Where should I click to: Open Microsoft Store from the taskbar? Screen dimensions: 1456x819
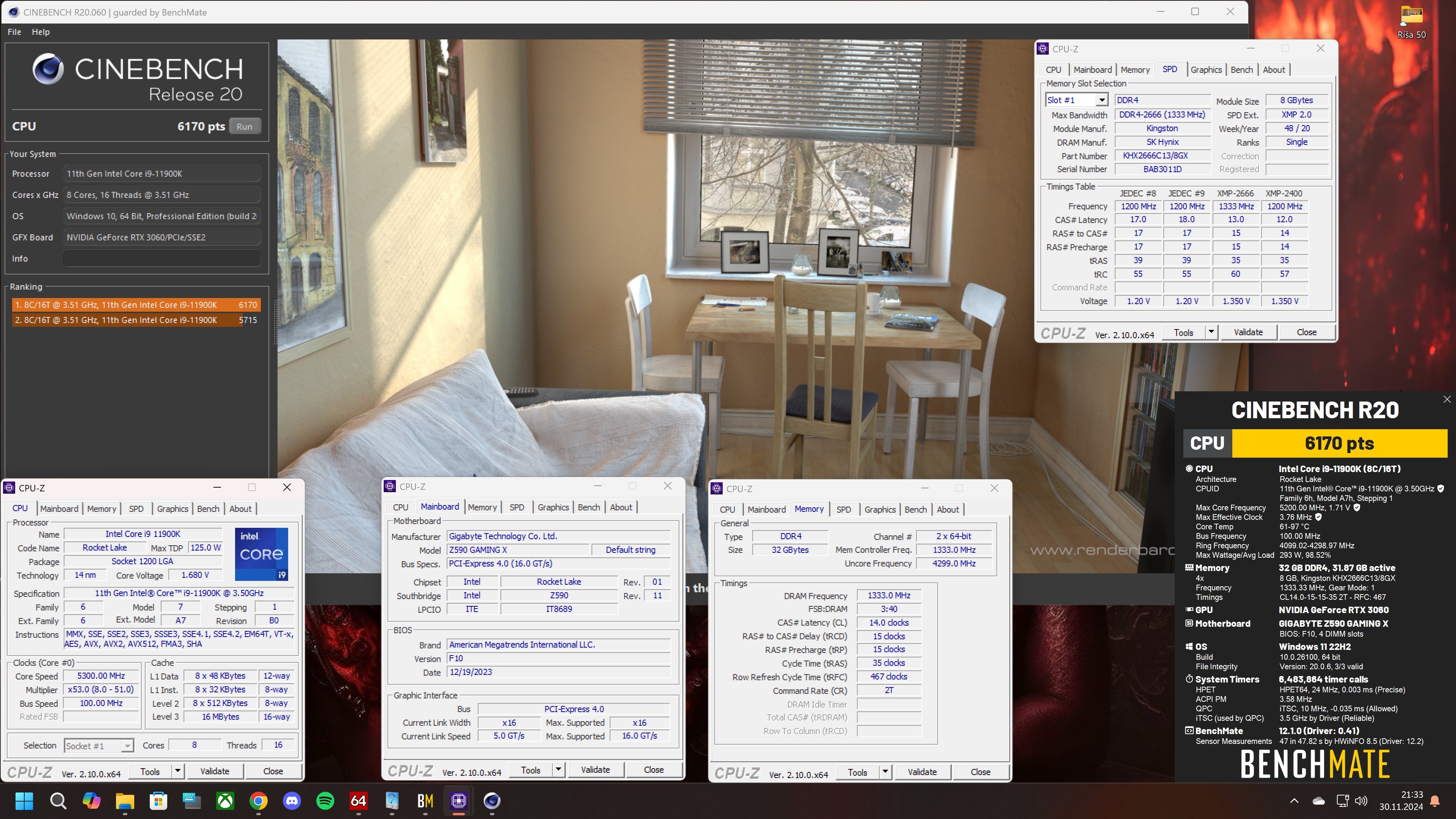[x=158, y=800]
